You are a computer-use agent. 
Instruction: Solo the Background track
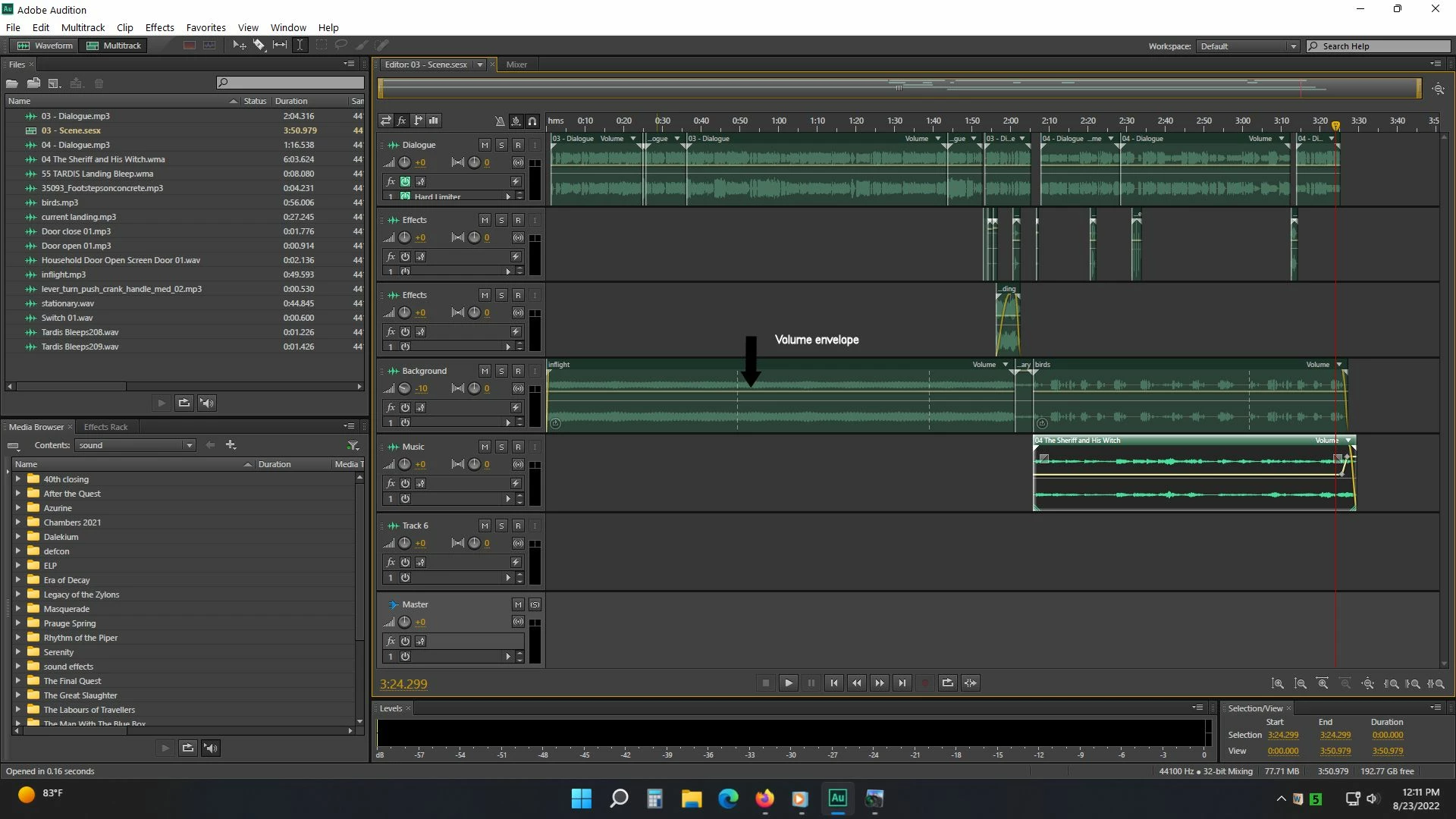pos(501,371)
